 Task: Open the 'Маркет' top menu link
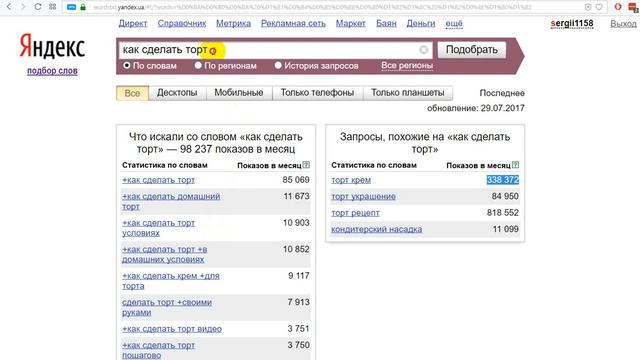click(351, 24)
